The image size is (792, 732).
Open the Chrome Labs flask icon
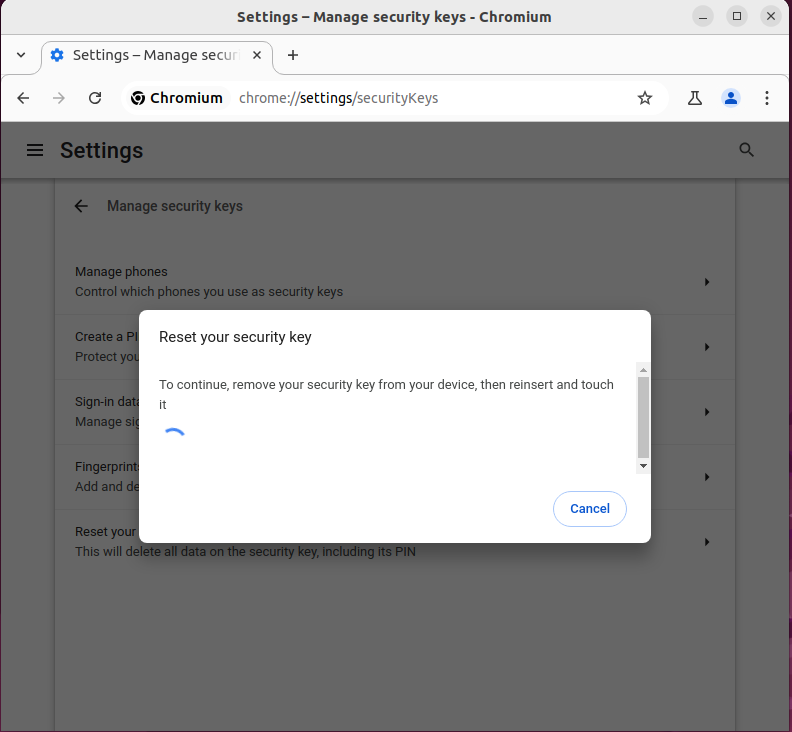coord(695,98)
